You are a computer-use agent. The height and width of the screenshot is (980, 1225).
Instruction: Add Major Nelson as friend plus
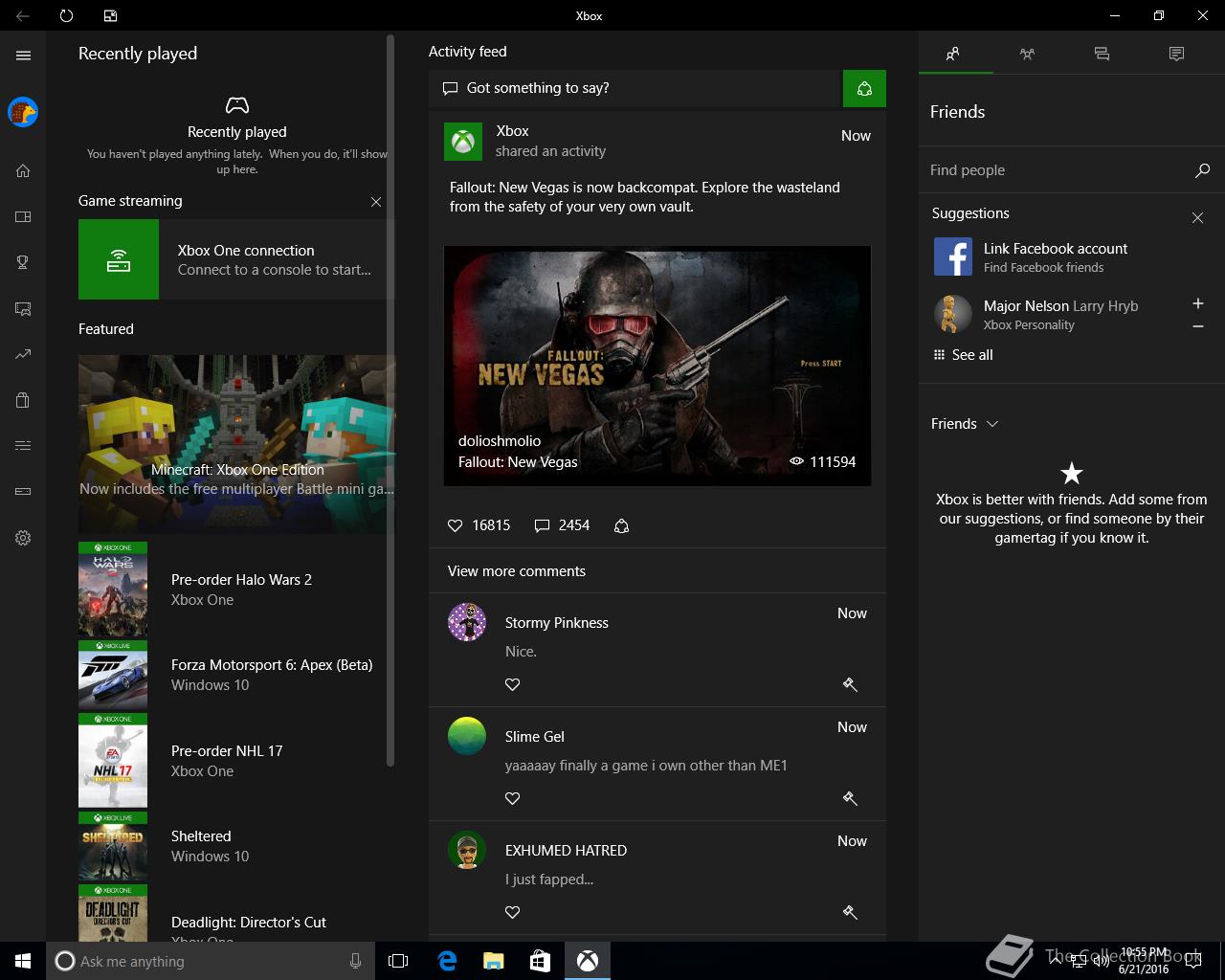(x=1197, y=303)
